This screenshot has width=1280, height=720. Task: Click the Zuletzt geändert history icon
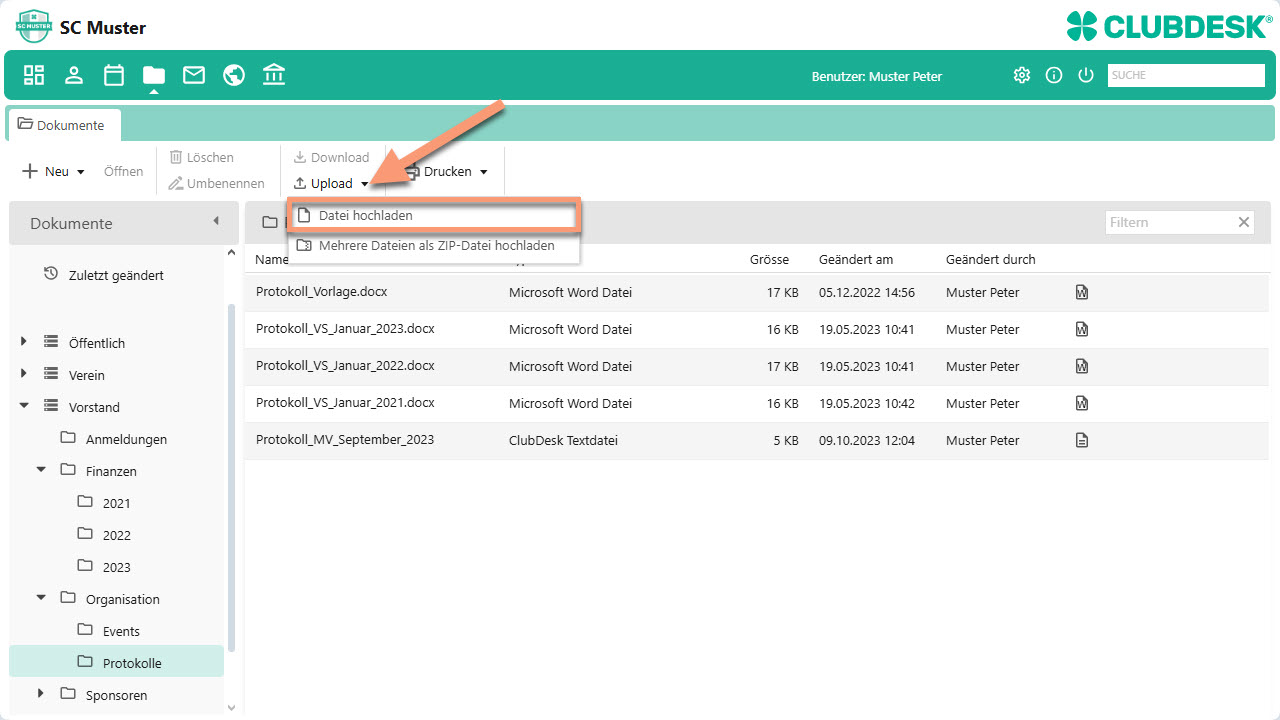click(x=51, y=274)
